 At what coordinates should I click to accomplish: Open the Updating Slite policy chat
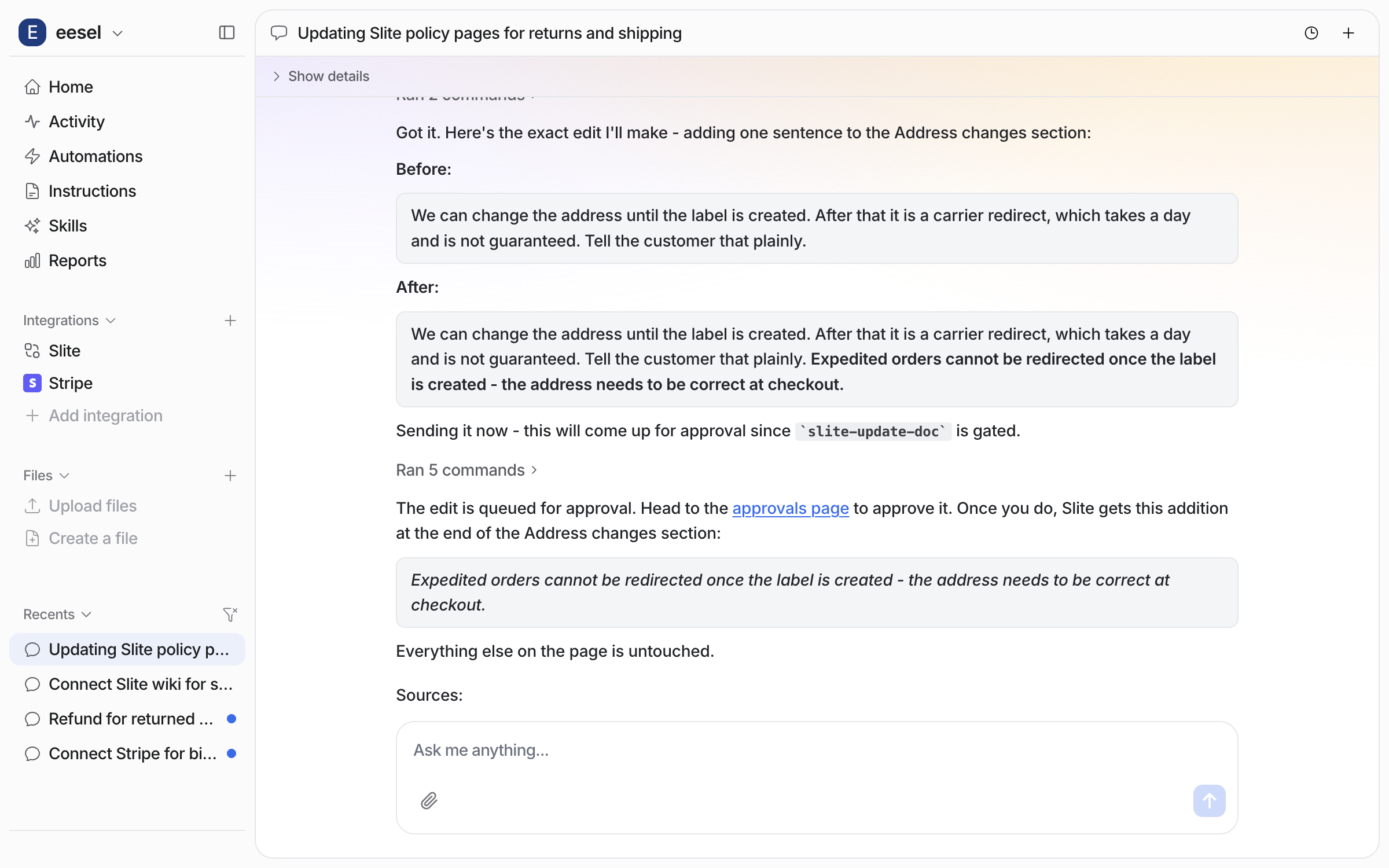coord(127,649)
